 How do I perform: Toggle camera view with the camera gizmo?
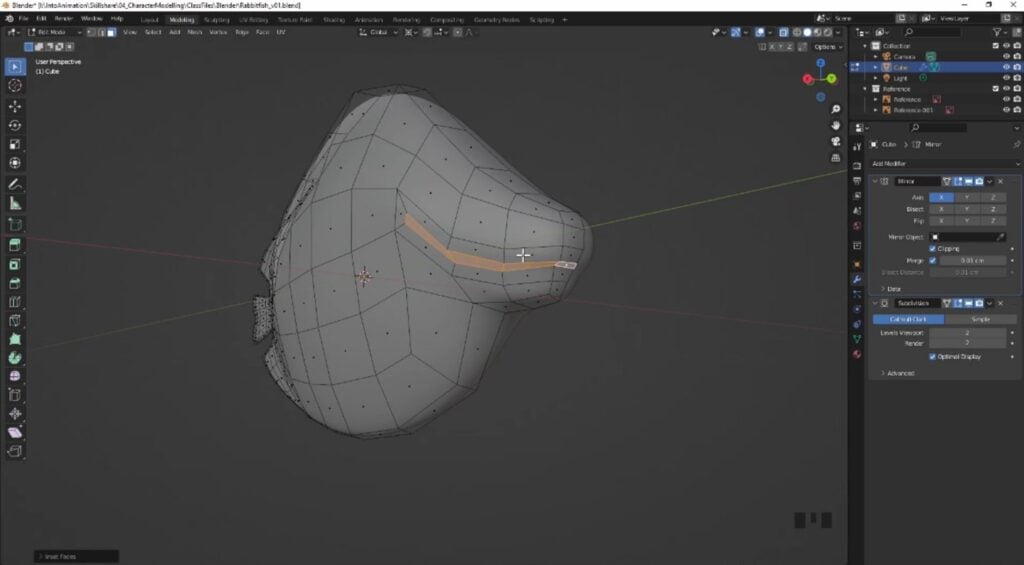[836, 141]
